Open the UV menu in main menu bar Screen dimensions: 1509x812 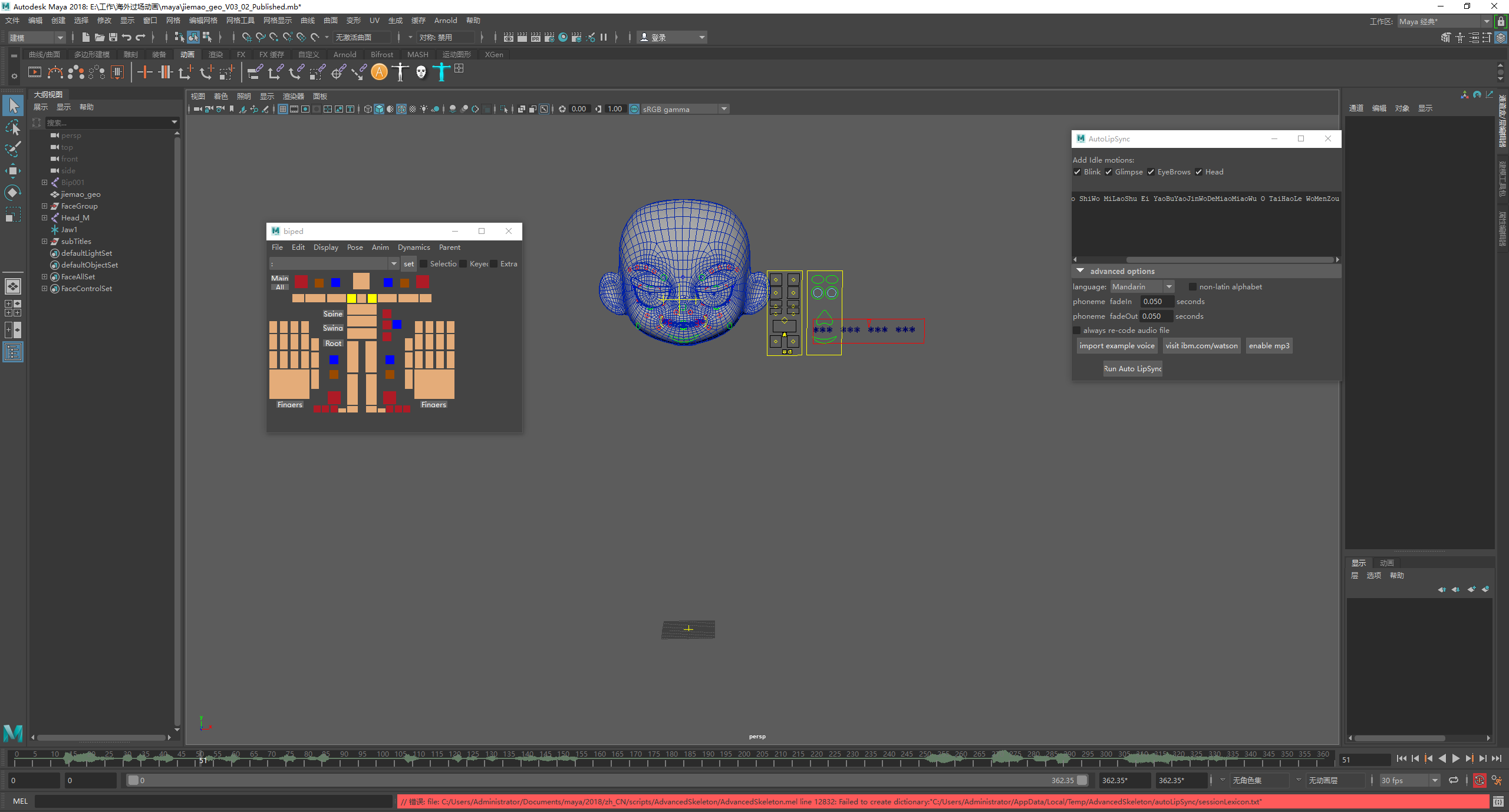click(374, 20)
